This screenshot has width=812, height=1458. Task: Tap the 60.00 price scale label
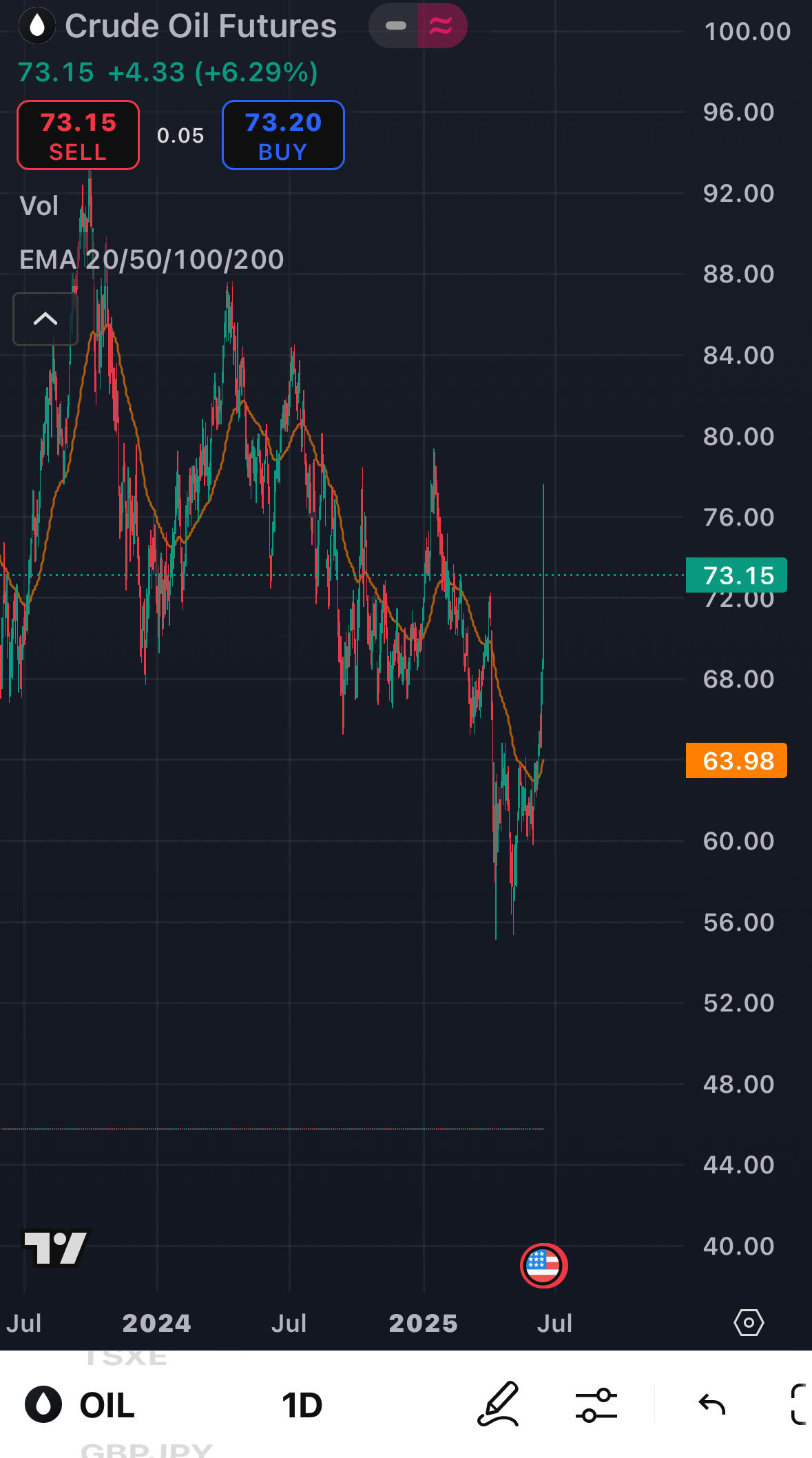pyautogui.click(x=738, y=841)
